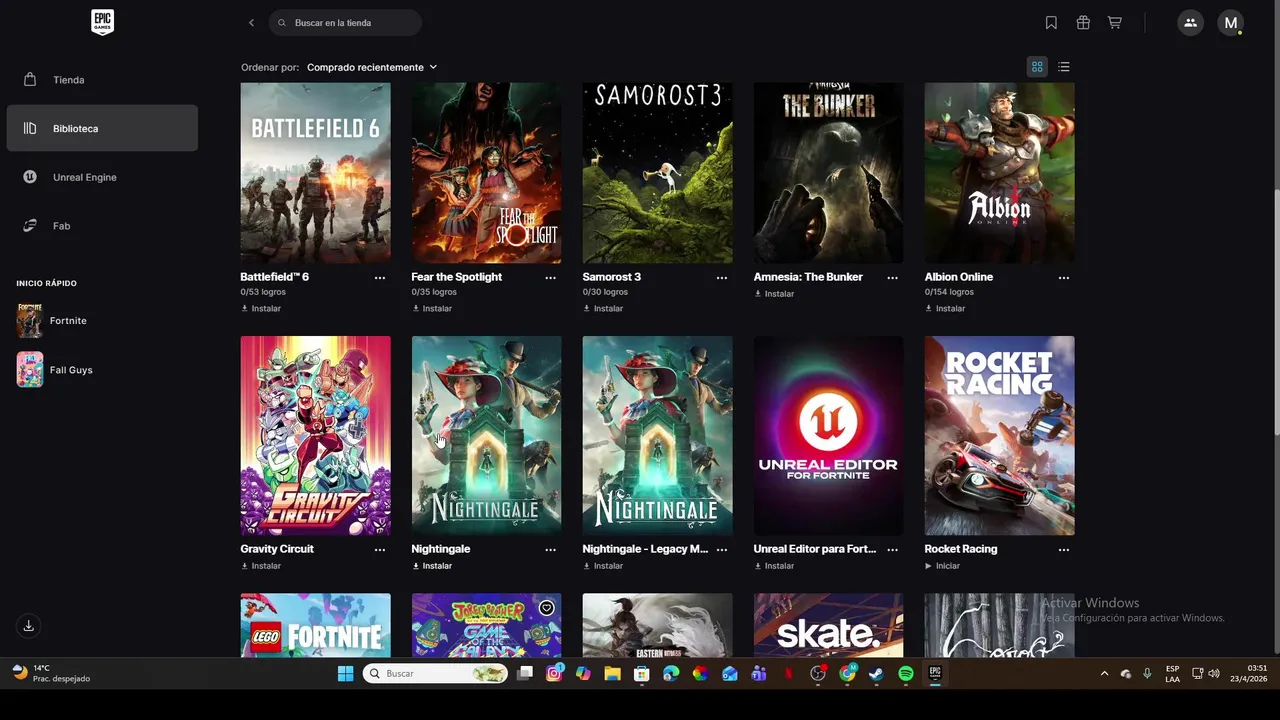Go back using the arrow beside search
The width and height of the screenshot is (1280, 720).
251,22
